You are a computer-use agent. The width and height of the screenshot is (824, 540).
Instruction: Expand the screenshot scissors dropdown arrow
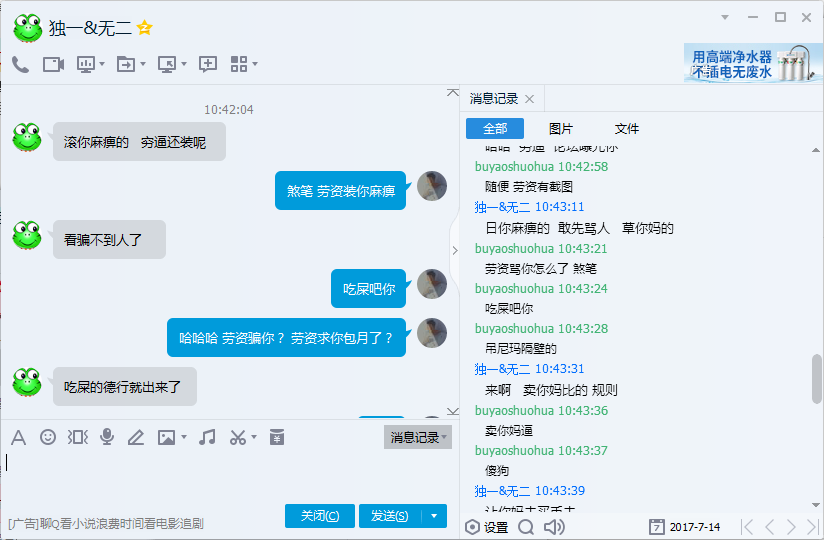tap(254, 437)
